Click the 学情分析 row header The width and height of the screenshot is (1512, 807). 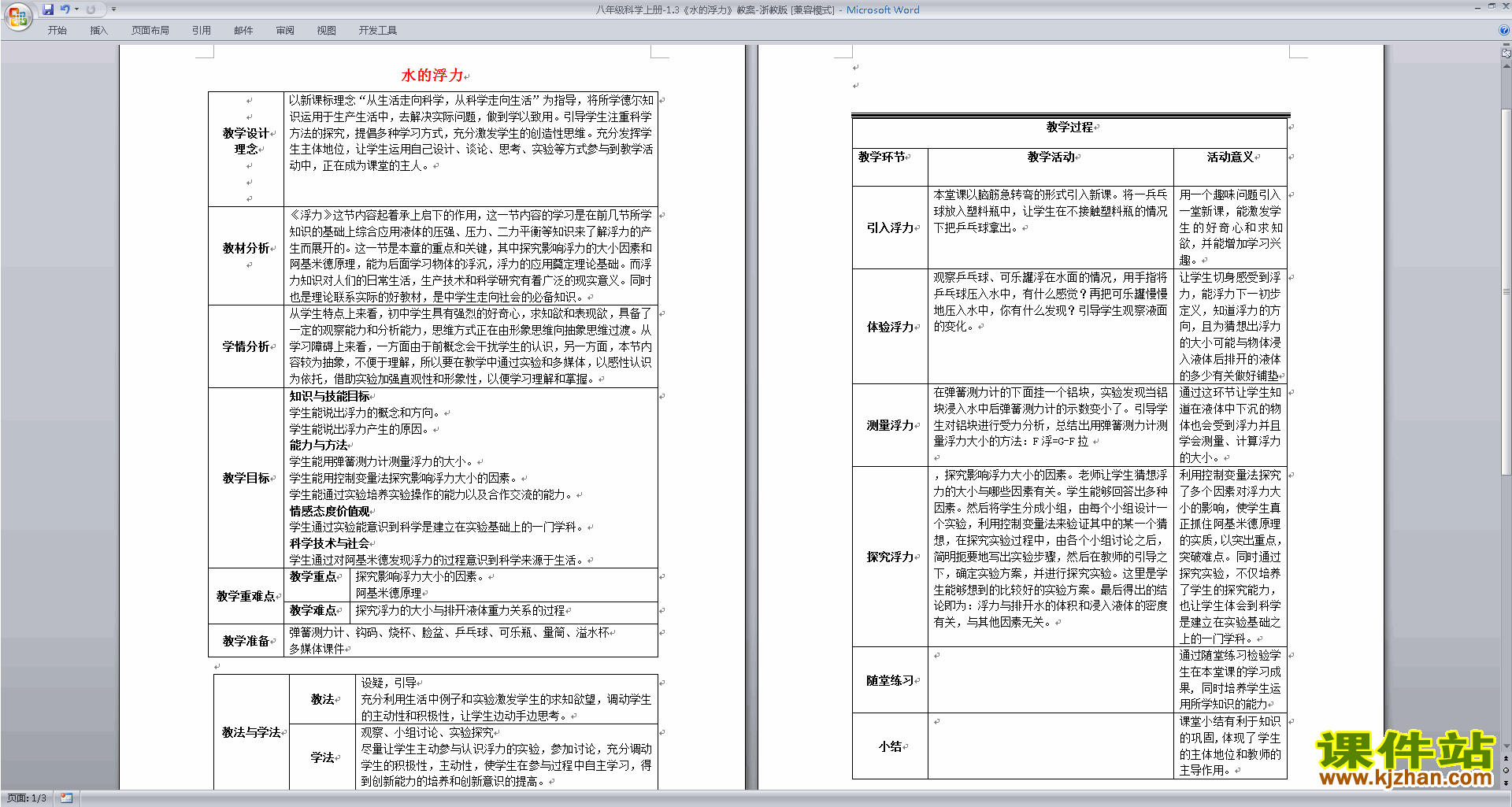[x=246, y=346]
